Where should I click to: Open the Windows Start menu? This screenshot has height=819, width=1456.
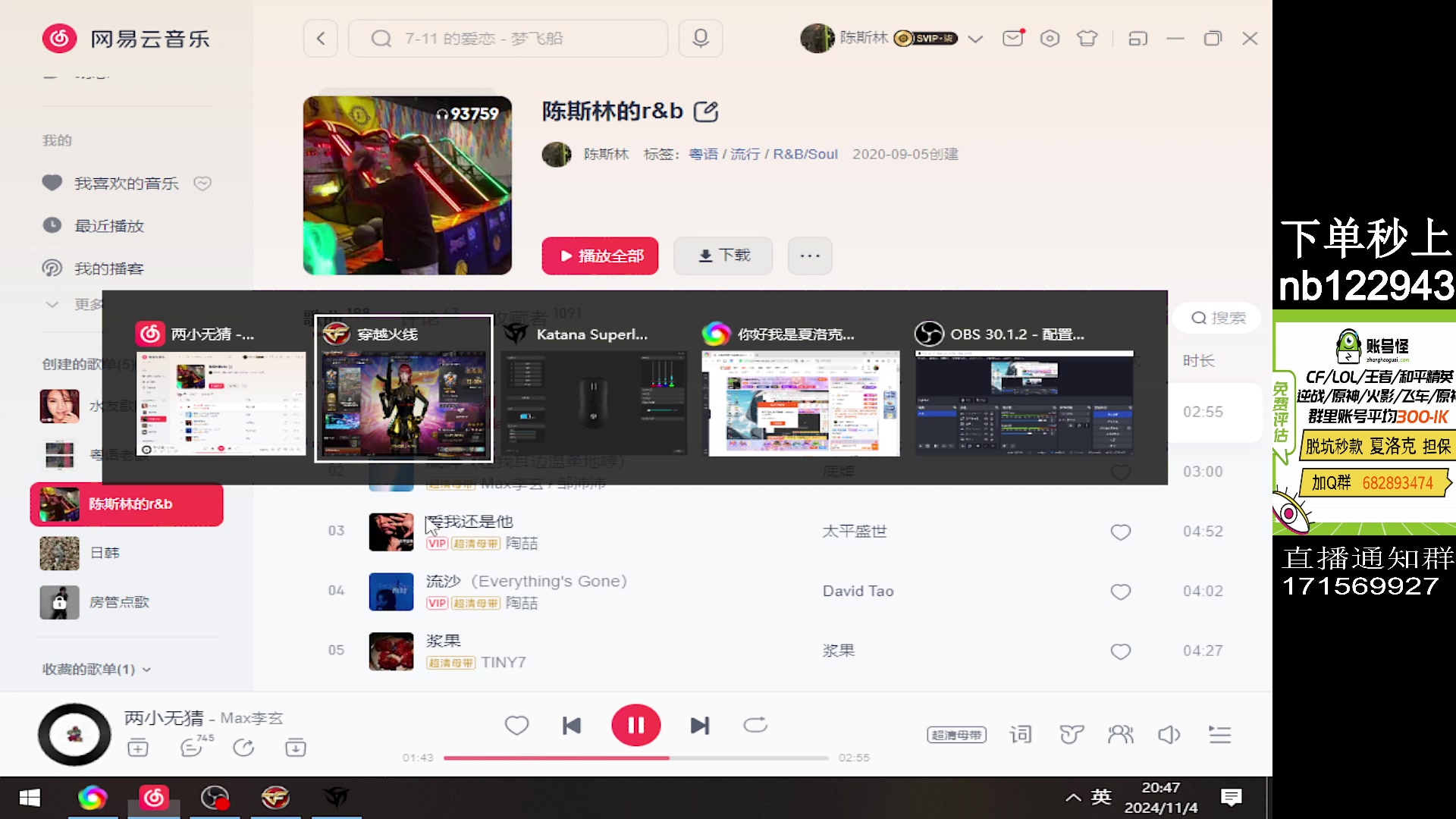pos(30,798)
